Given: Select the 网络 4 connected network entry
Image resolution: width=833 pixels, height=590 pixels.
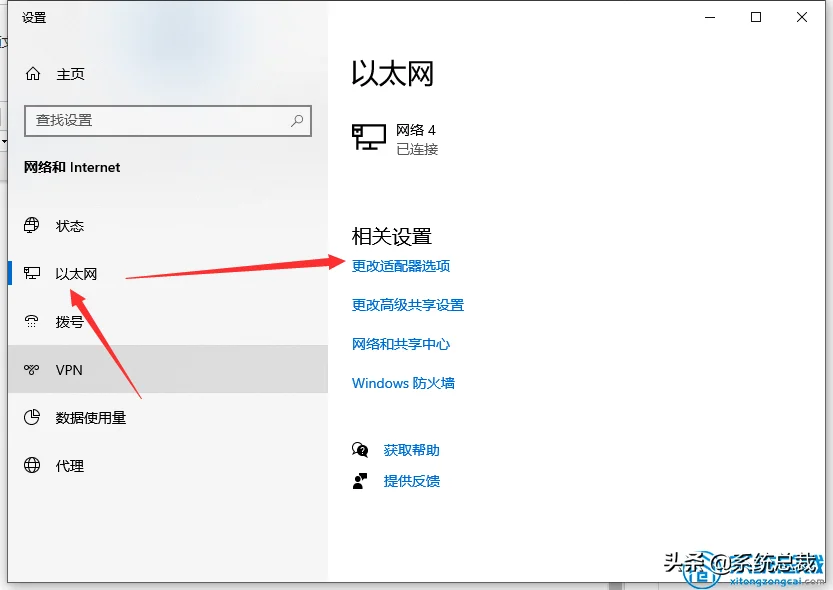Looking at the screenshot, I should click(395, 139).
